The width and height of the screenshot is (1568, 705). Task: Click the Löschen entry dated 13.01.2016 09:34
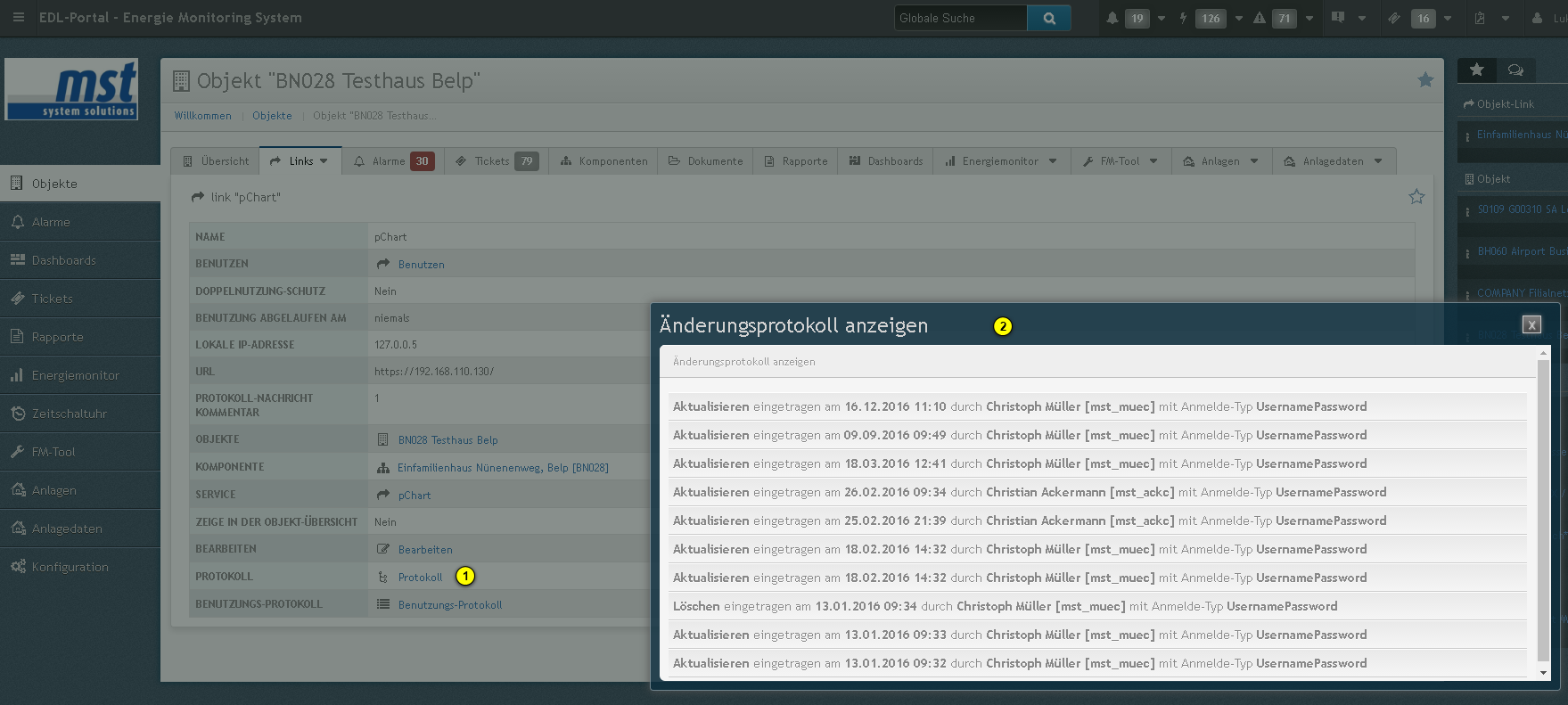pos(1097,606)
